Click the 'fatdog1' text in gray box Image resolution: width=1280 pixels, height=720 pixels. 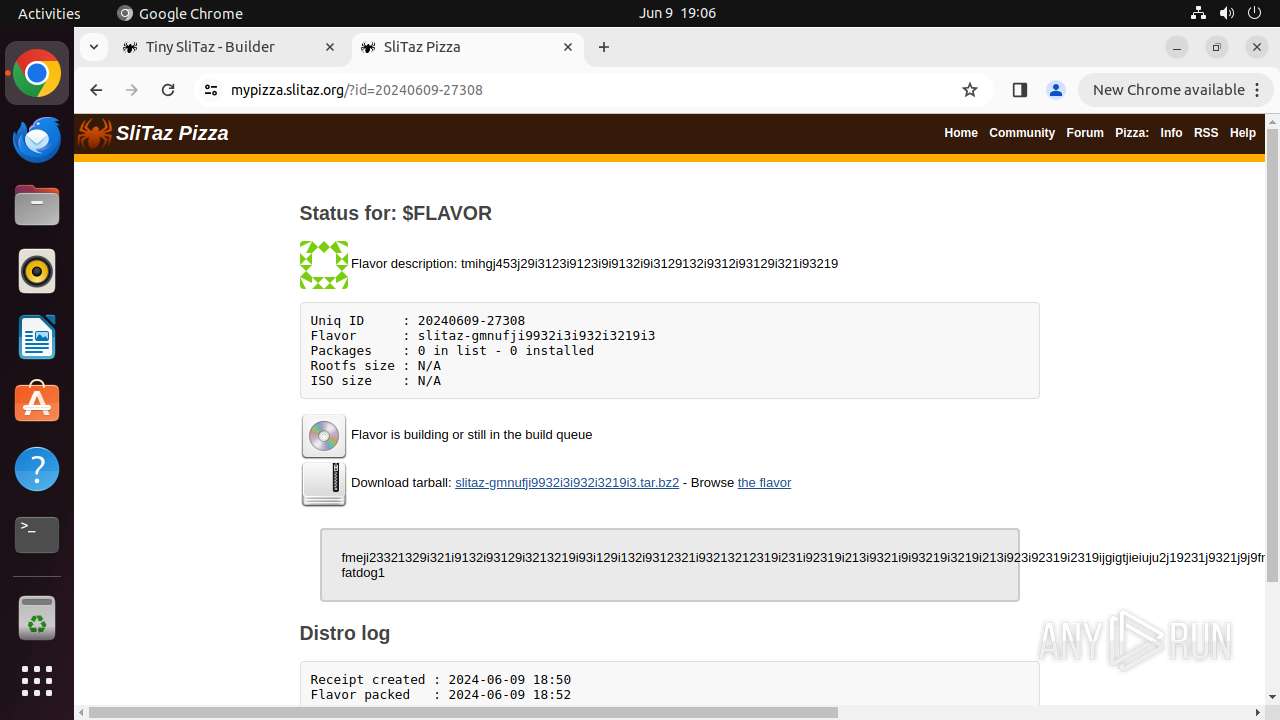363,573
